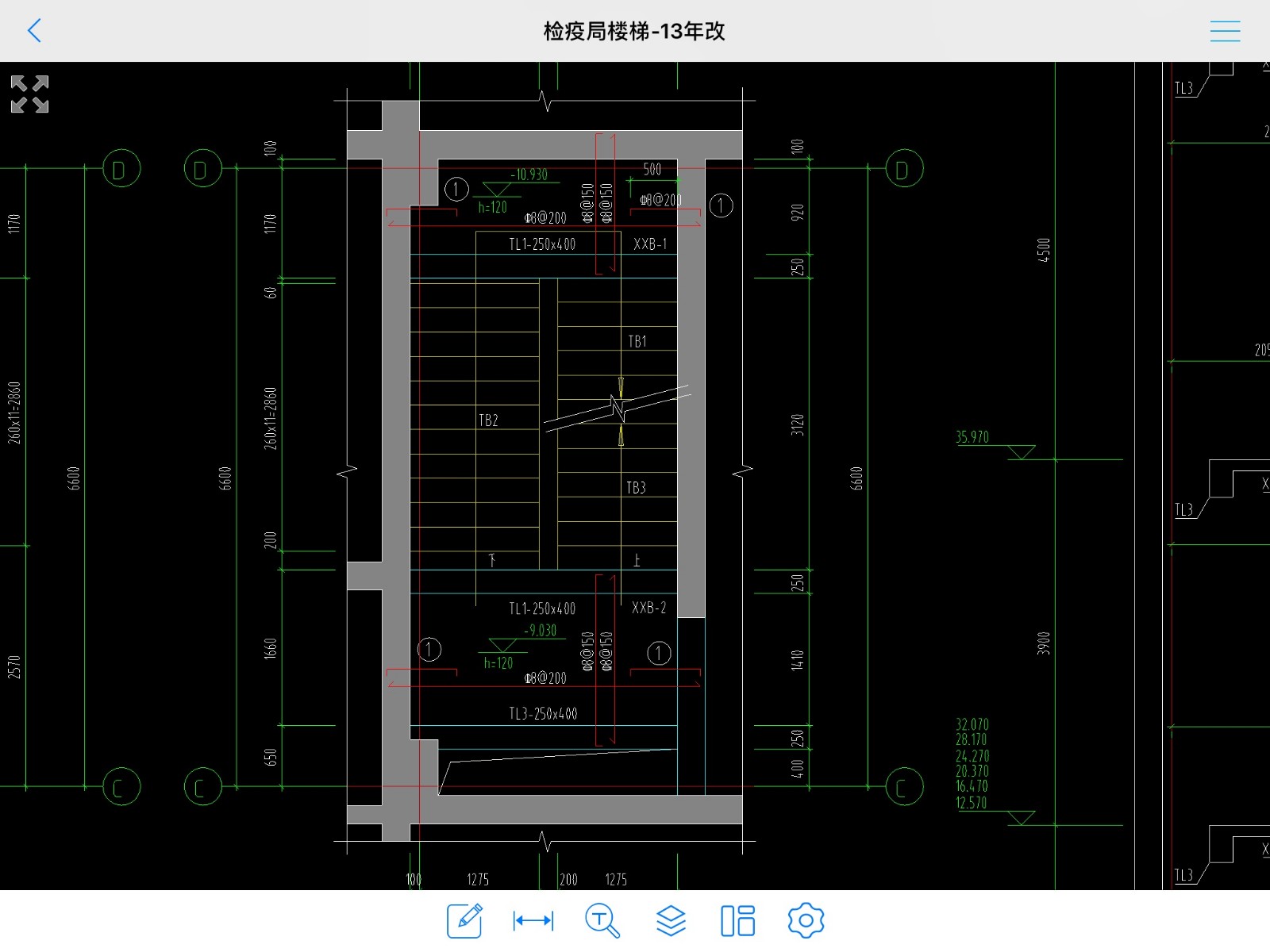This screenshot has height=952, width=1270.
Task: Tap the TB2 stair label
Action: pos(488,420)
